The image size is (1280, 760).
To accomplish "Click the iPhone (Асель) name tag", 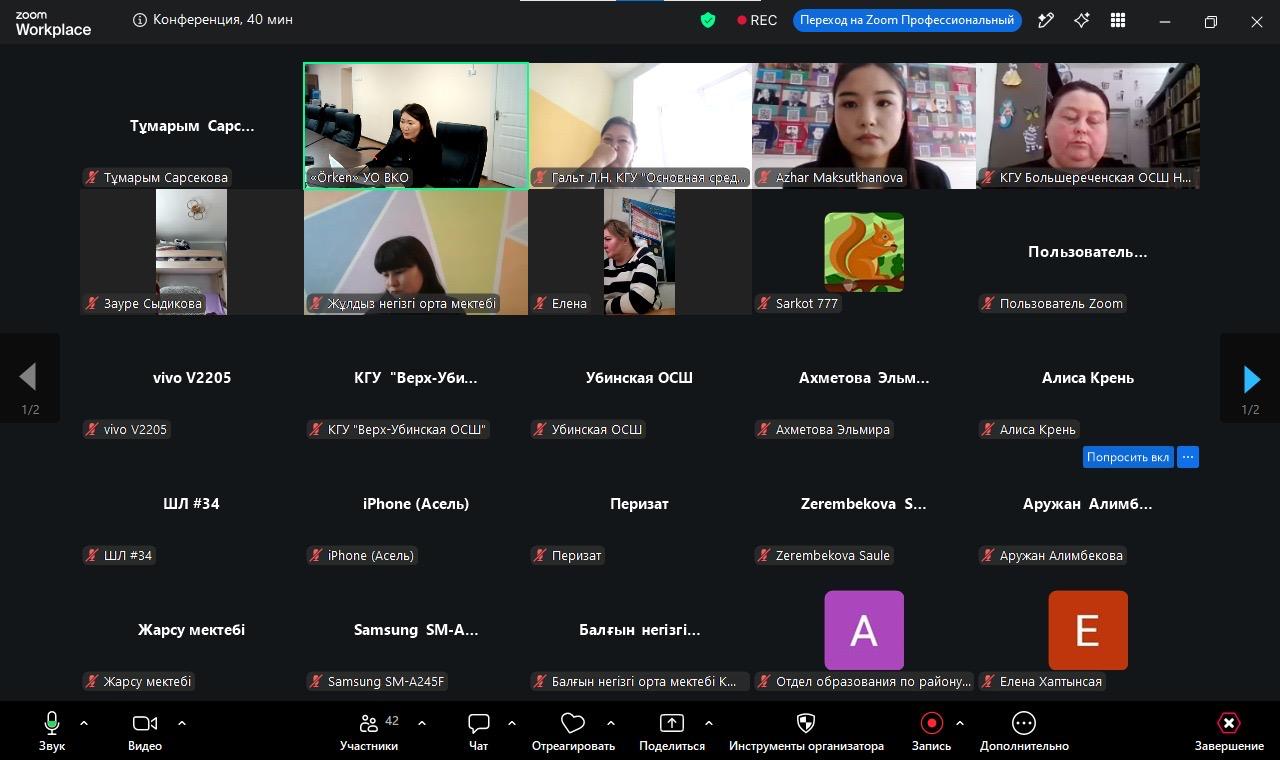I will tap(362, 556).
